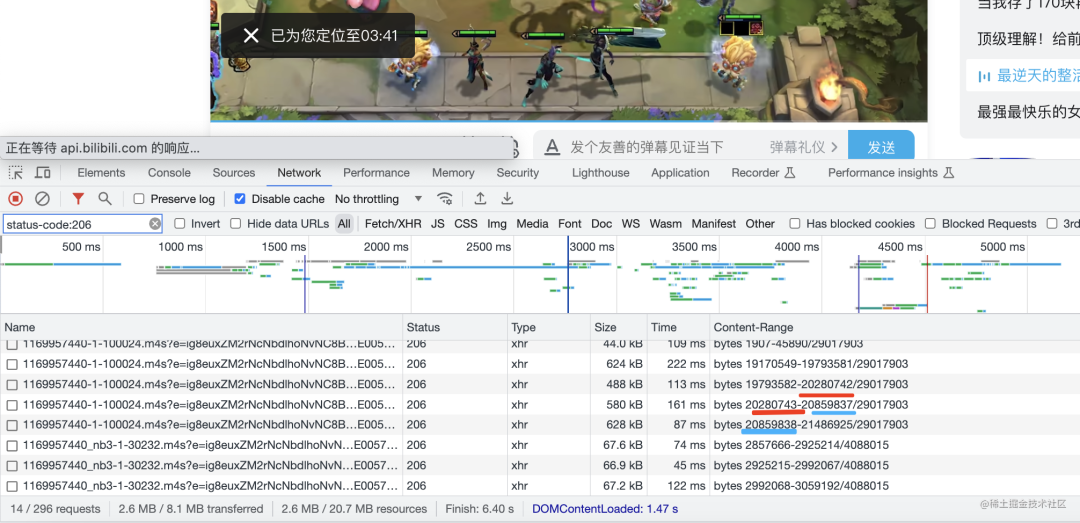This screenshot has width=1080, height=523.
Task: Open network conditions wifi icon
Action: pos(445,198)
